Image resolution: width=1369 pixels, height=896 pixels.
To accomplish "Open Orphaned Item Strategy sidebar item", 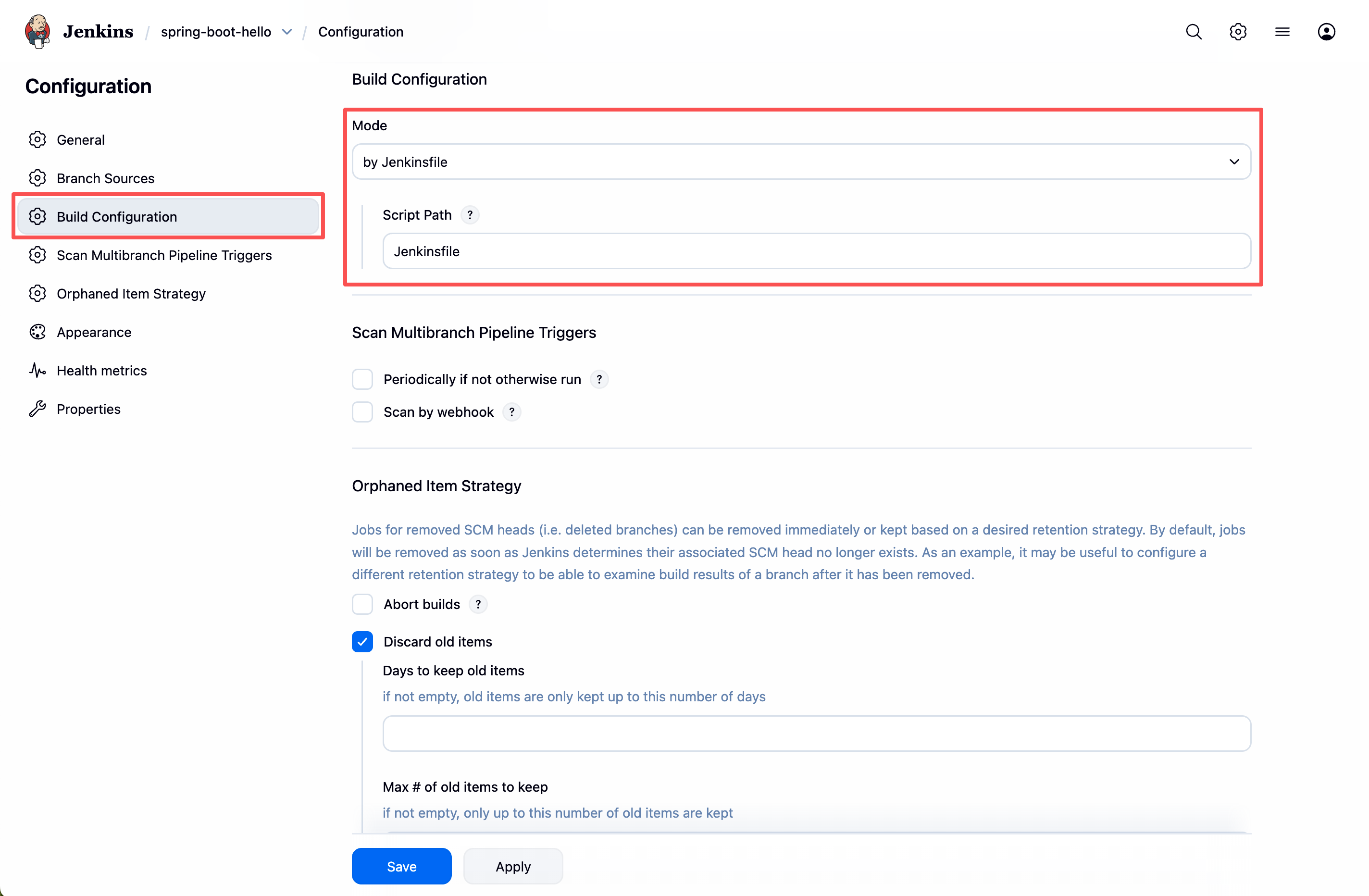I will point(131,294).
